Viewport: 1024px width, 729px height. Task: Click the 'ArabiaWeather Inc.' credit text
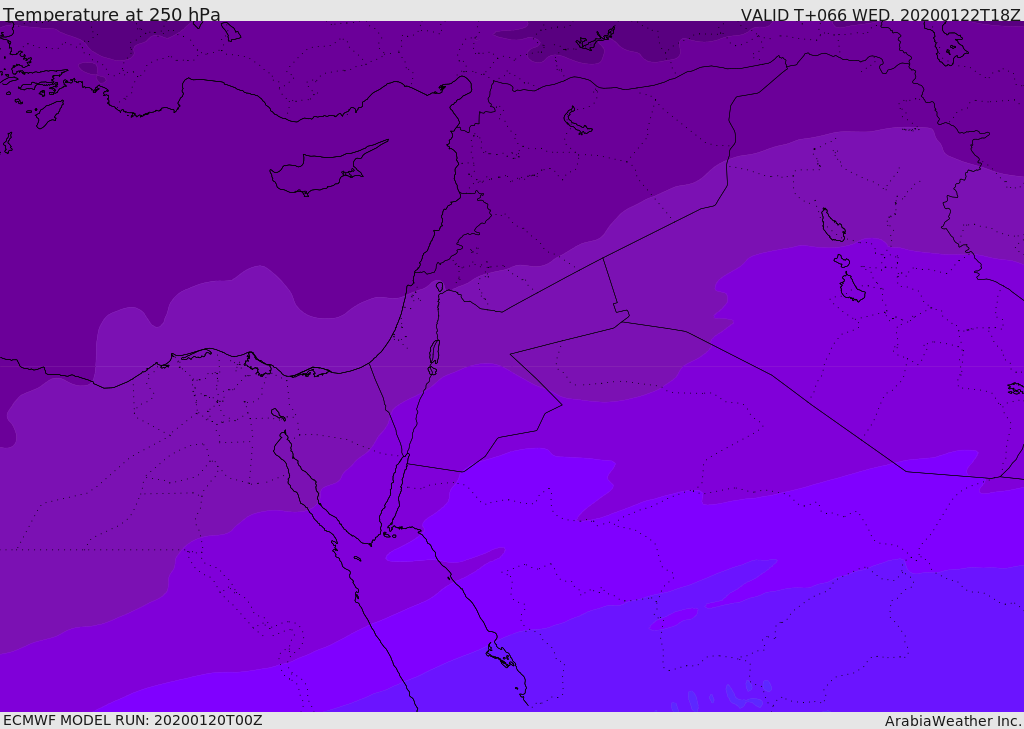[x=953, y=721]
